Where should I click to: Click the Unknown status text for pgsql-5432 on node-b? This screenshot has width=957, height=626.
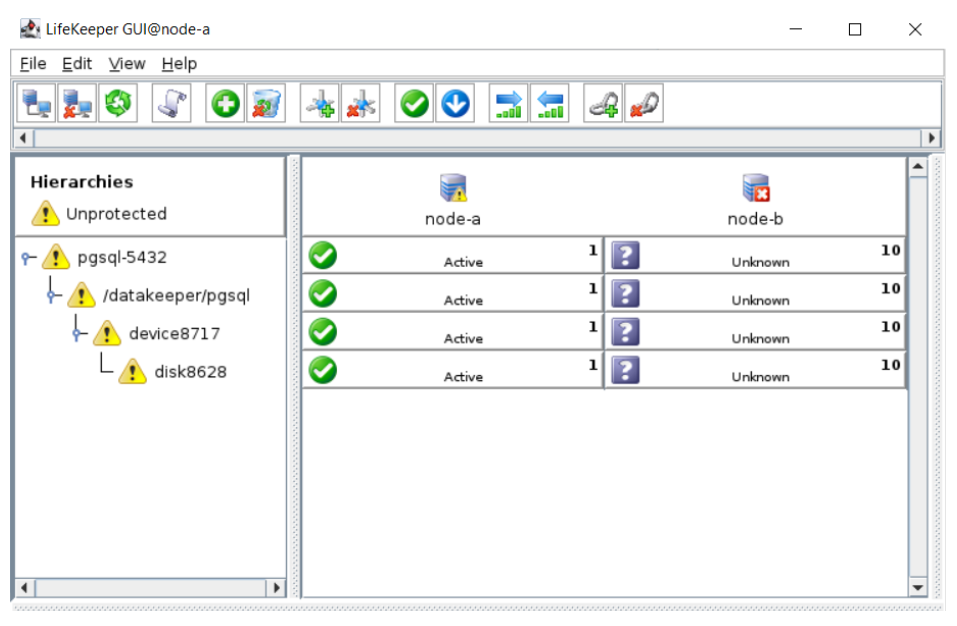click(760, 262)
